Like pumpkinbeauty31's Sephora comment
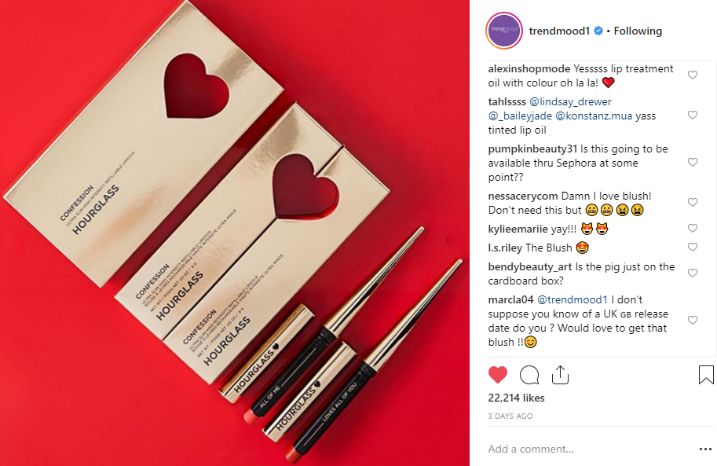717x466 pixels. click(693, 162)
